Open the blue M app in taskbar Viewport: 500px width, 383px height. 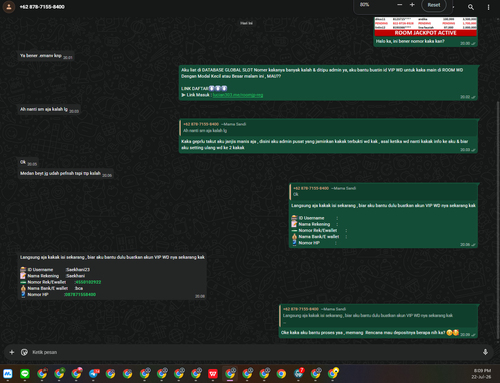pos(8,374)
